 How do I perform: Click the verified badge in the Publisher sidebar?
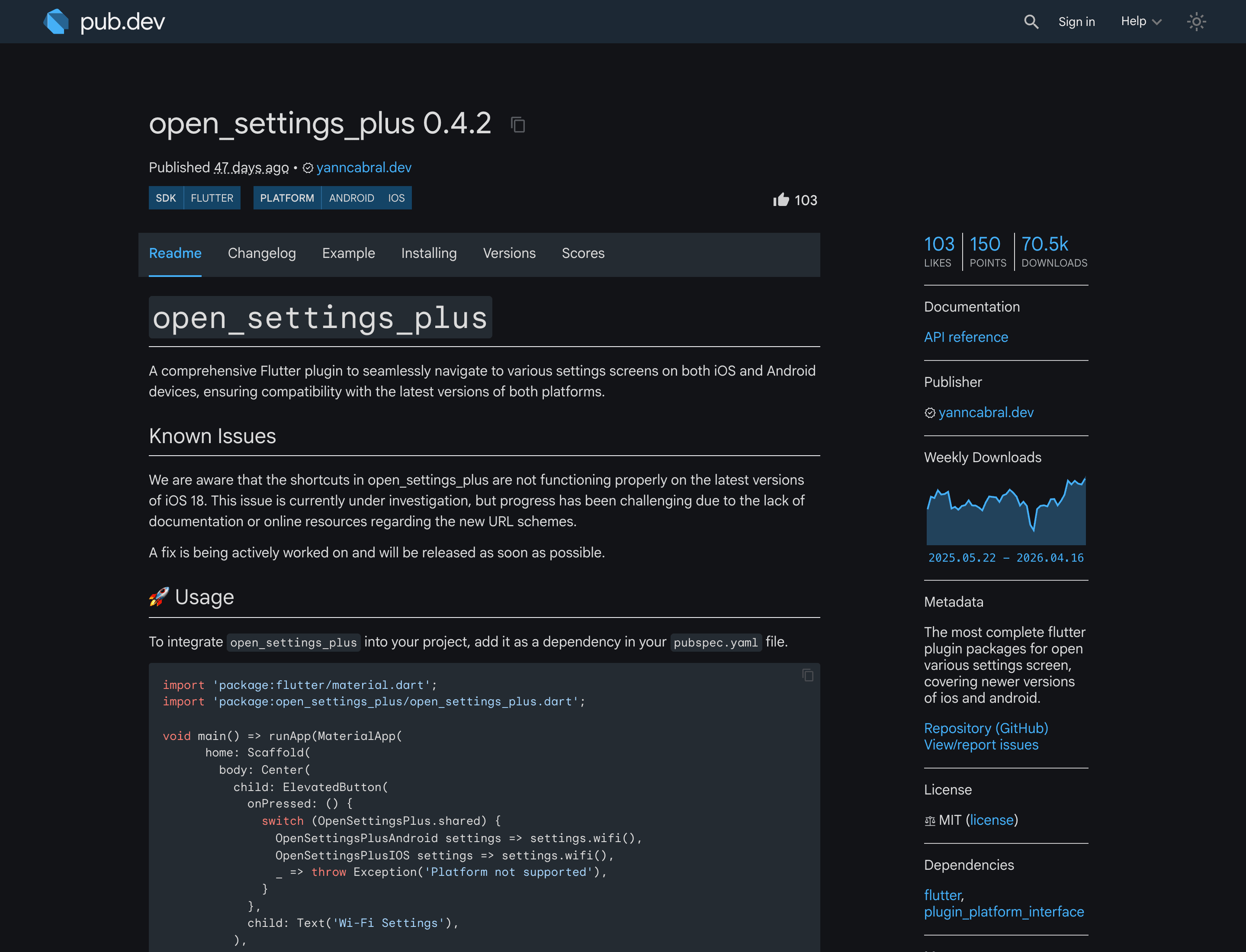929,412
